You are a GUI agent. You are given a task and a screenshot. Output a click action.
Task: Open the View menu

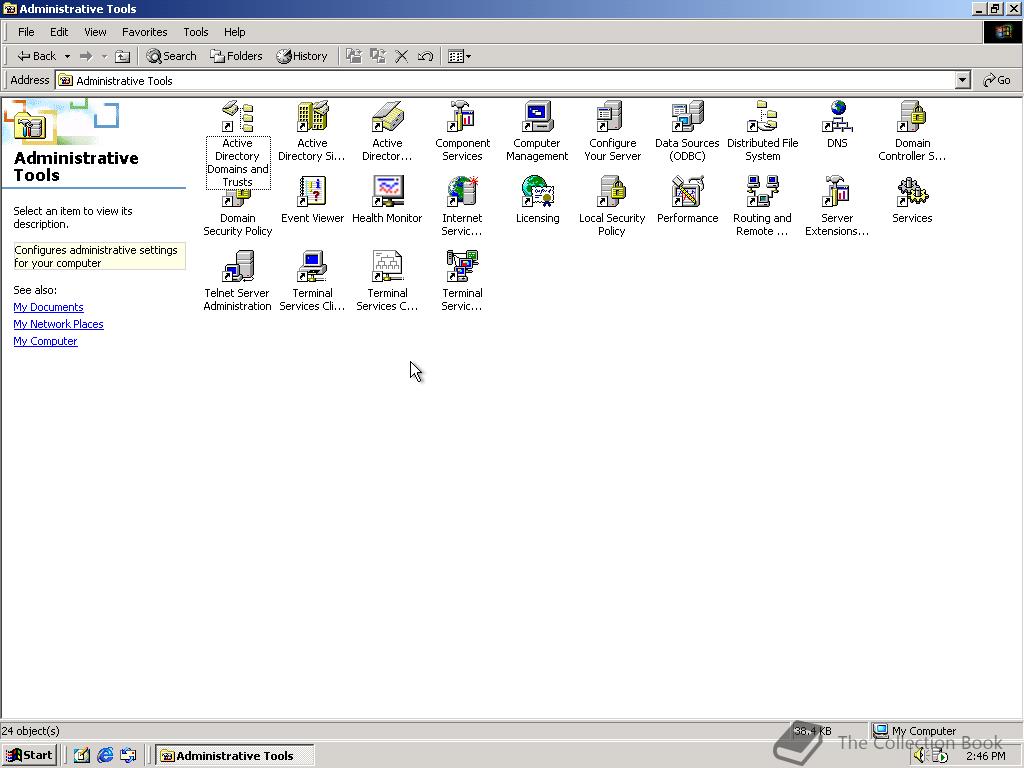click(95, 32)
